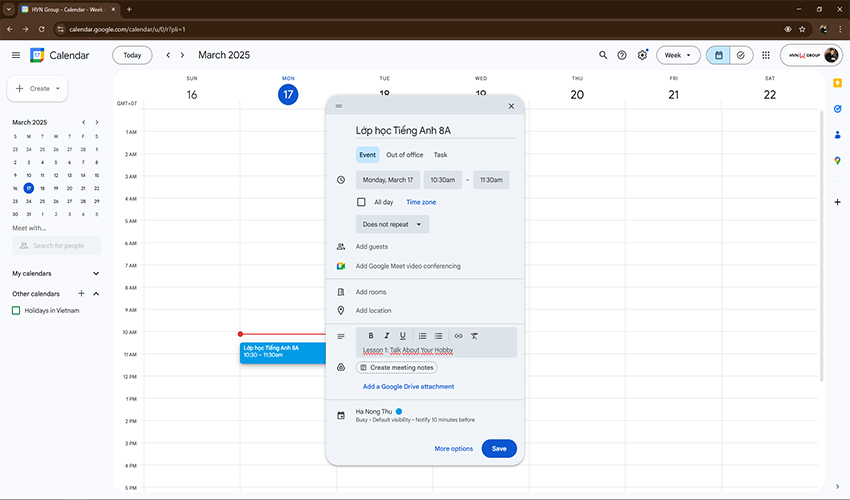This screenshot has width=850, height=500.
Task: Toggle underline in description toolbar
Action: [x=402, y=336]
